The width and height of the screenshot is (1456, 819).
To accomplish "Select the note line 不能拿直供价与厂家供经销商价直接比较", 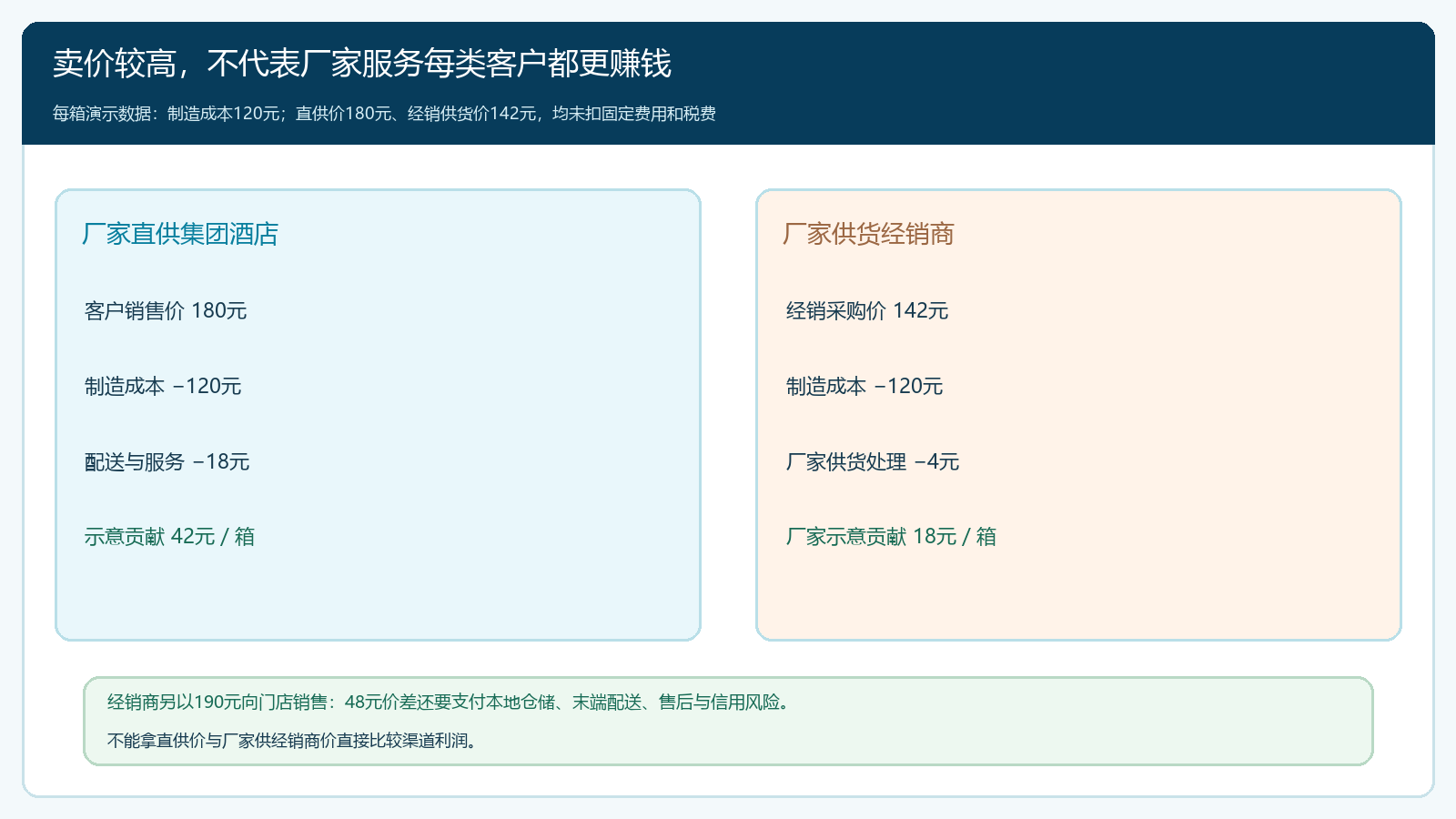I will coord(292,740).
